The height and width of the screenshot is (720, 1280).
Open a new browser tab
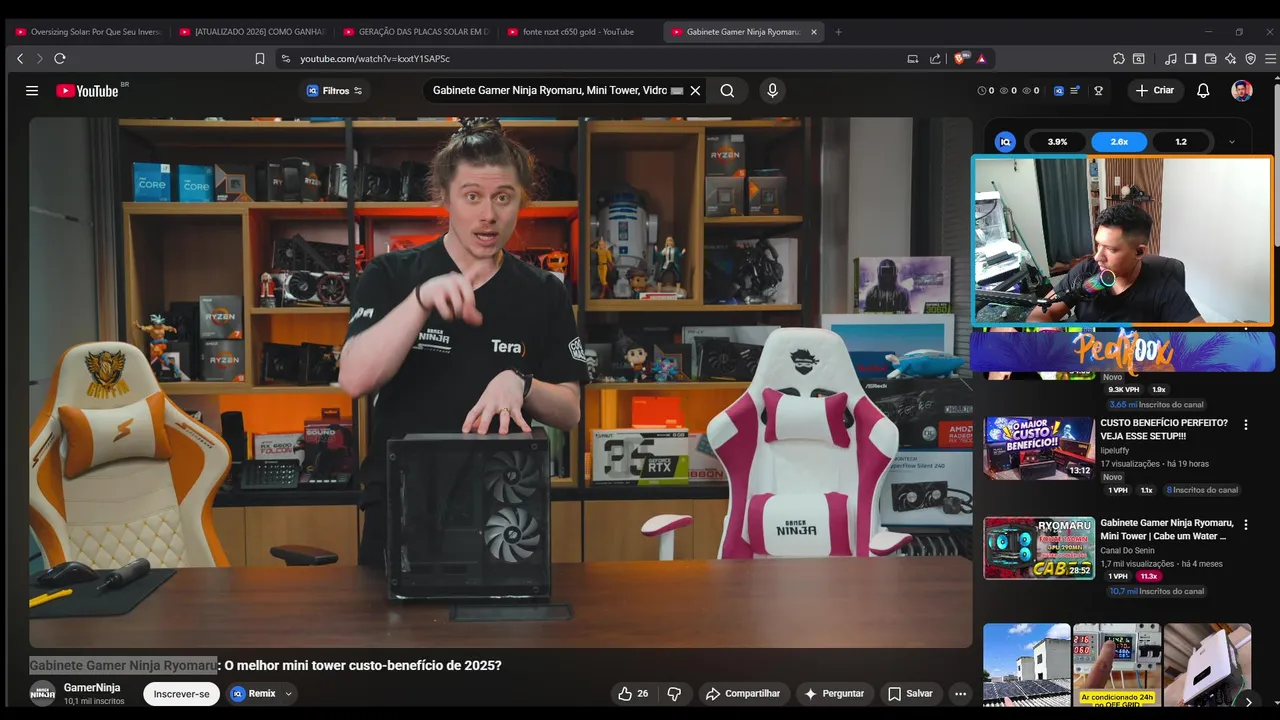[x=838, y=32]
